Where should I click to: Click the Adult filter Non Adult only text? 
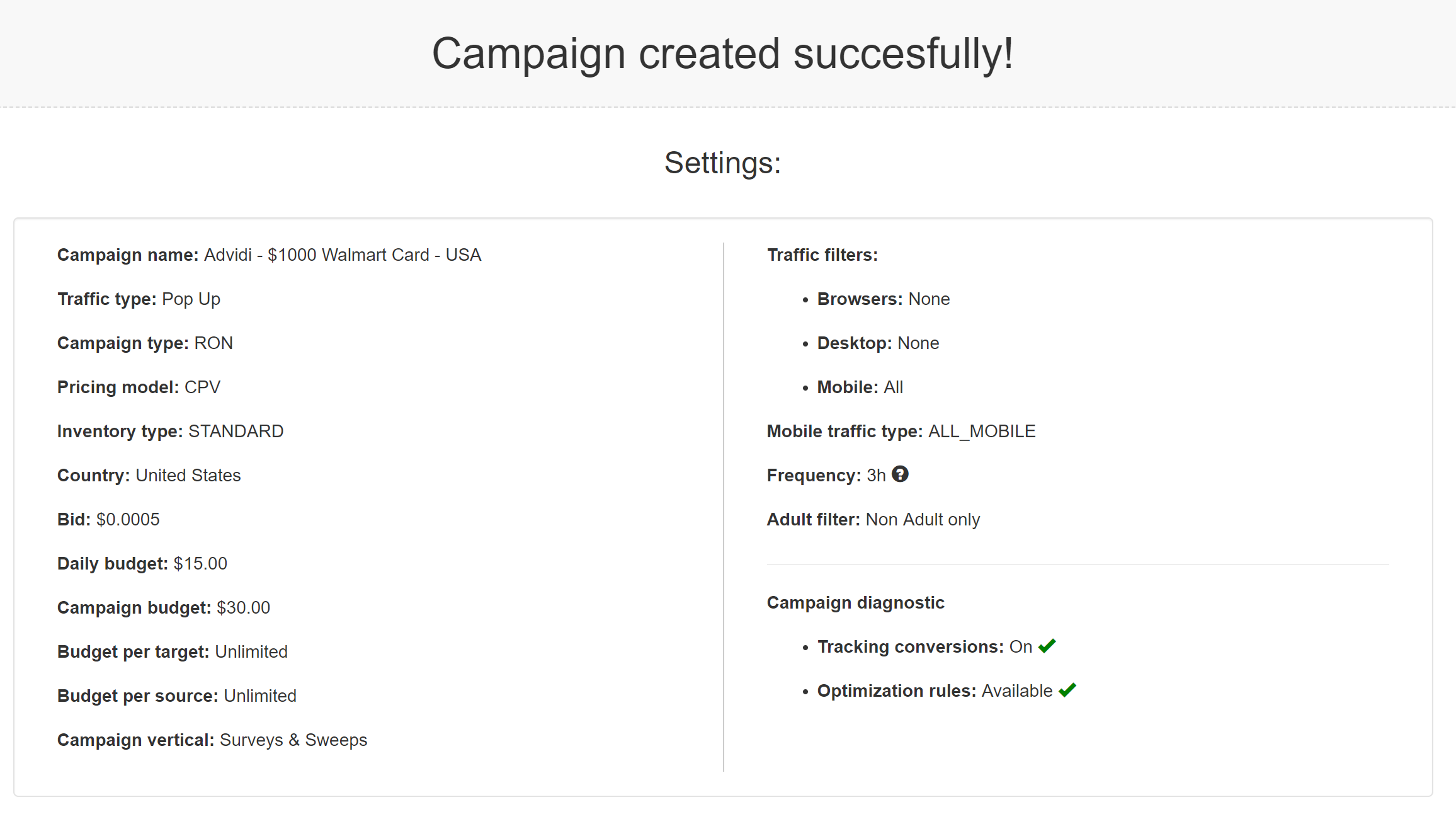point(923,520)
